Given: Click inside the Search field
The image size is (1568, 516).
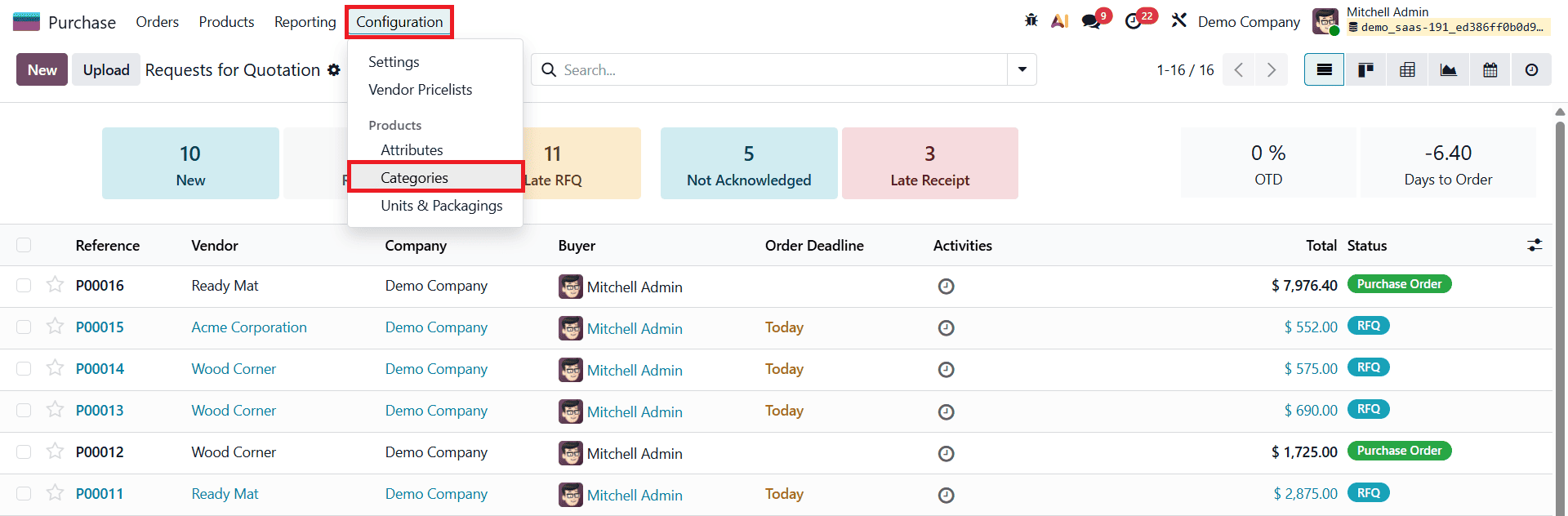Looking at the screenshot, I should click(776, 70).
